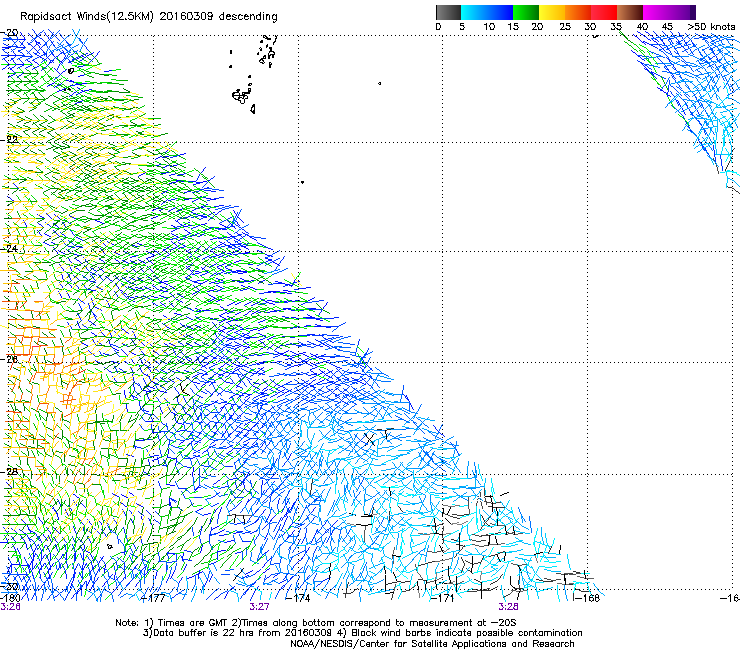Click the NOAA/NESDIS credit line

point(432,644)
